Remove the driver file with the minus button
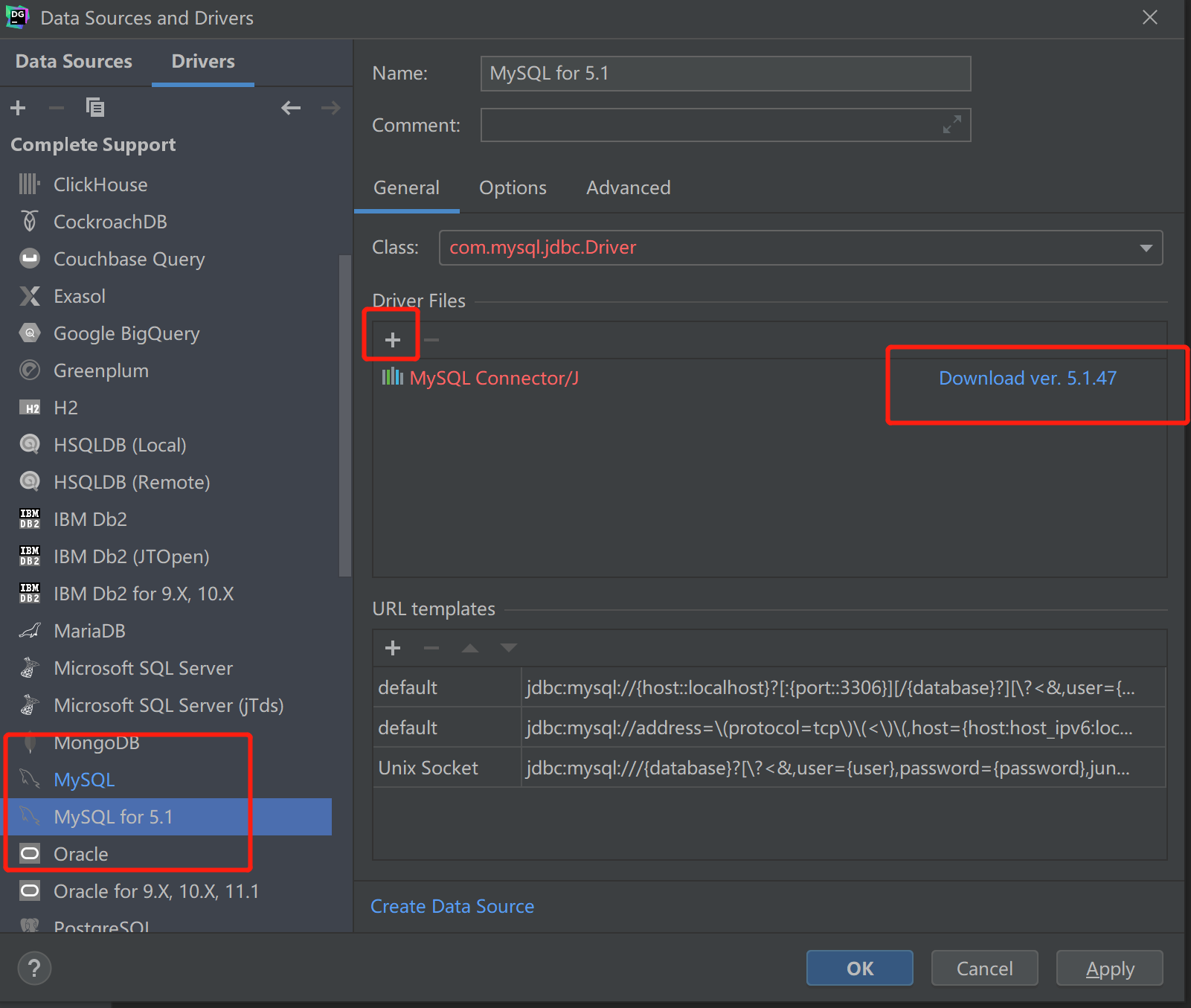Viewport: 1191px width, 1008px height. point(431,340)
